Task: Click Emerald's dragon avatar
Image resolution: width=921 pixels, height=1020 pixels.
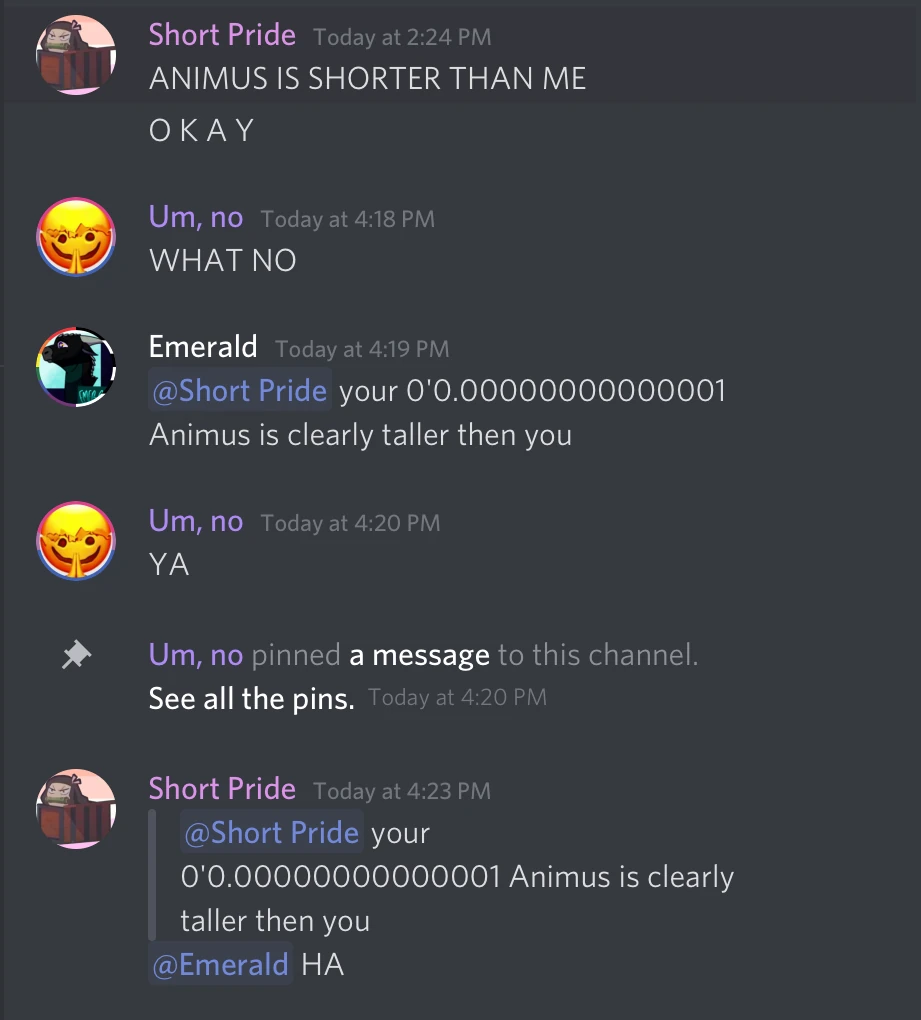Action: [x=76, y=367]
